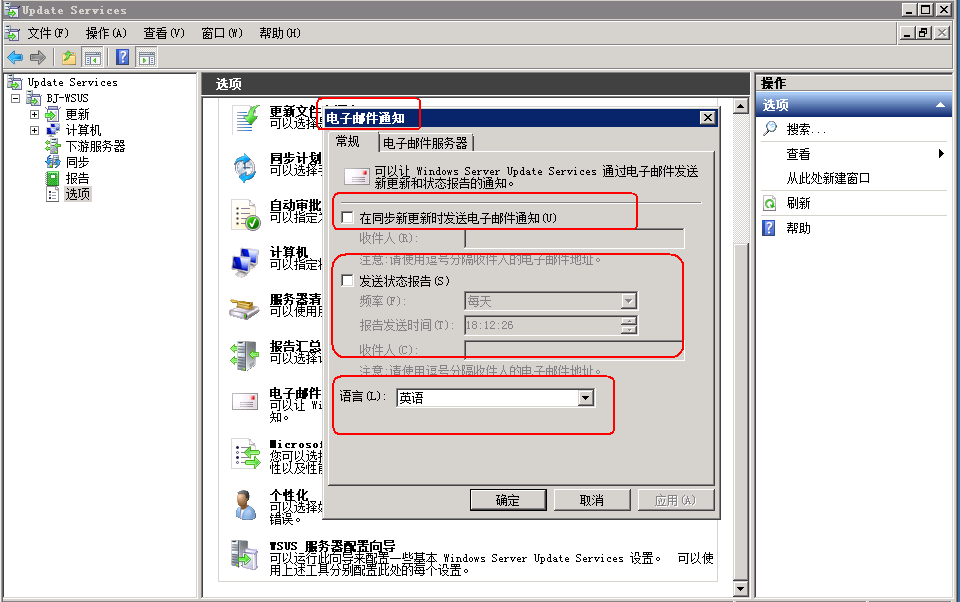Click the WSUS 服务器配置向导 icon

coord(244,554)
